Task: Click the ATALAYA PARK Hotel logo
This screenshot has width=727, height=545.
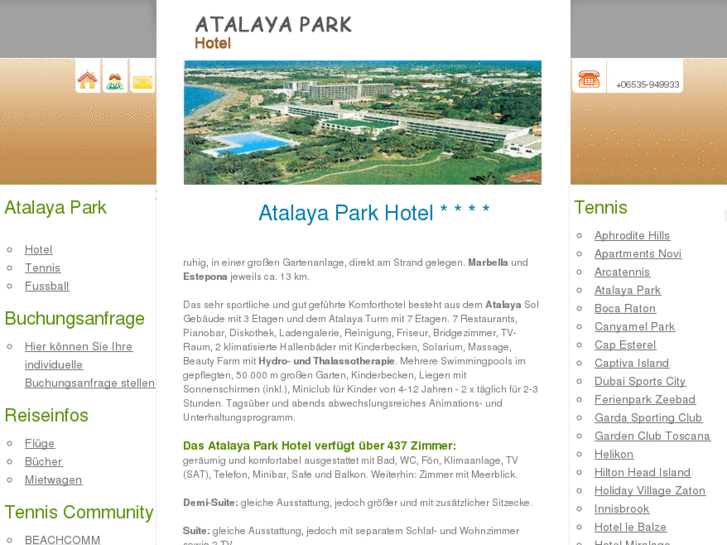Action: tap(273, 32)
